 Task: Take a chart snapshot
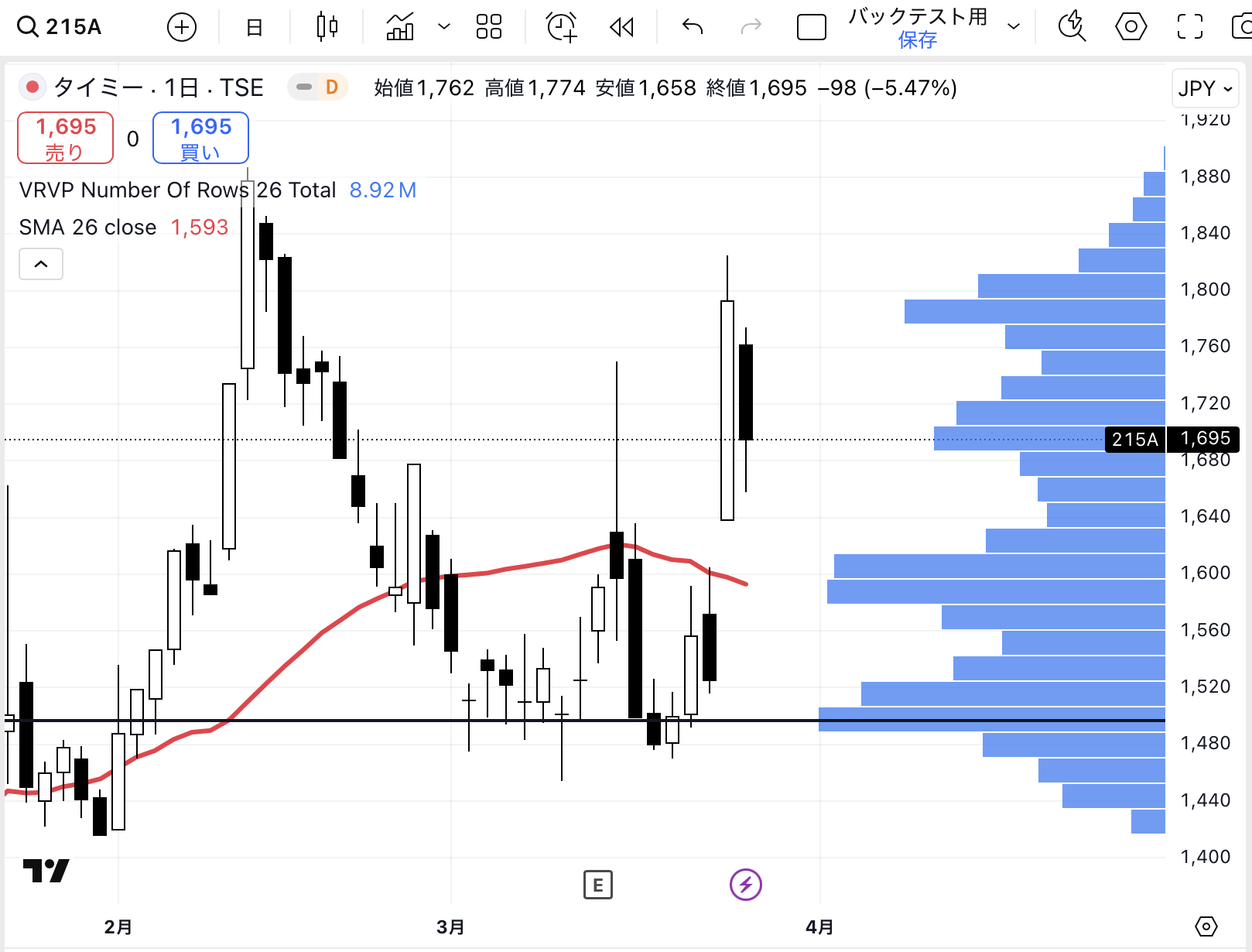(1241, 27)
